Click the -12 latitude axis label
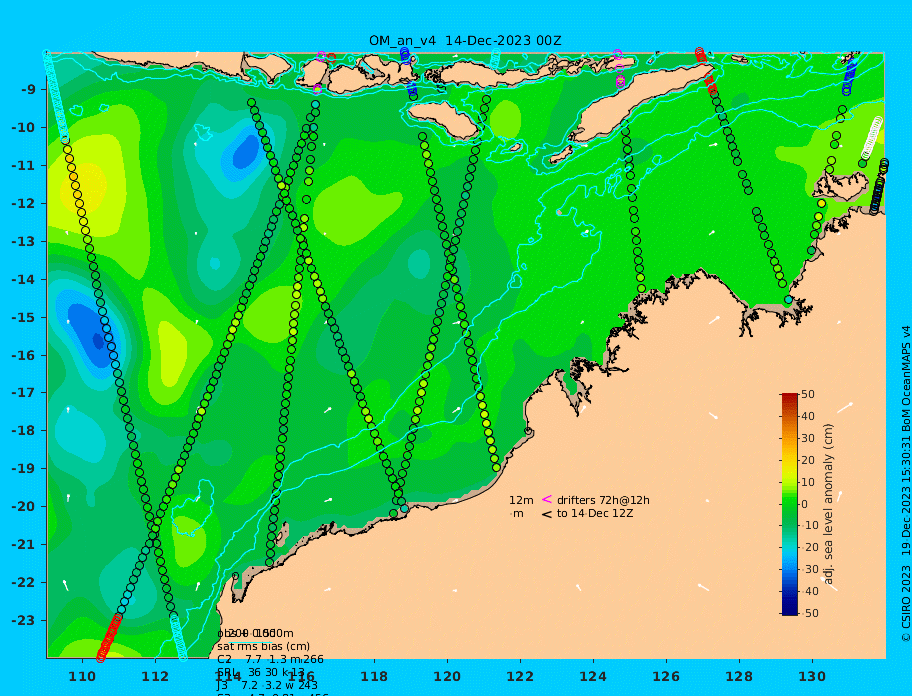Viewport: 912px width, 696px height. pyautogui.click(x=23, y=204)
